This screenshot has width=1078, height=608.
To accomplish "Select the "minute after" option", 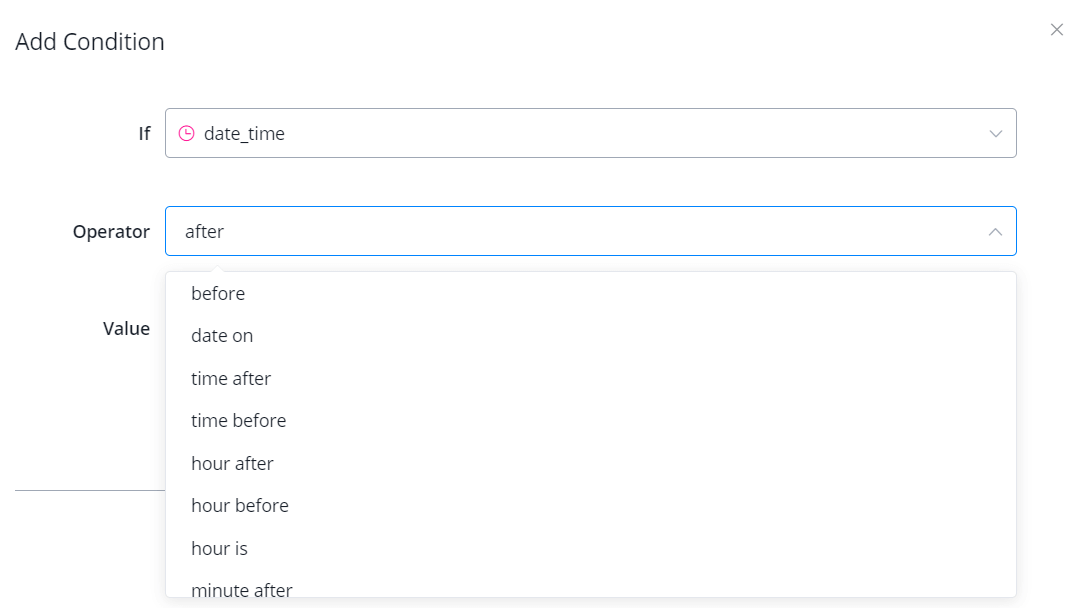I will [242, 589].
